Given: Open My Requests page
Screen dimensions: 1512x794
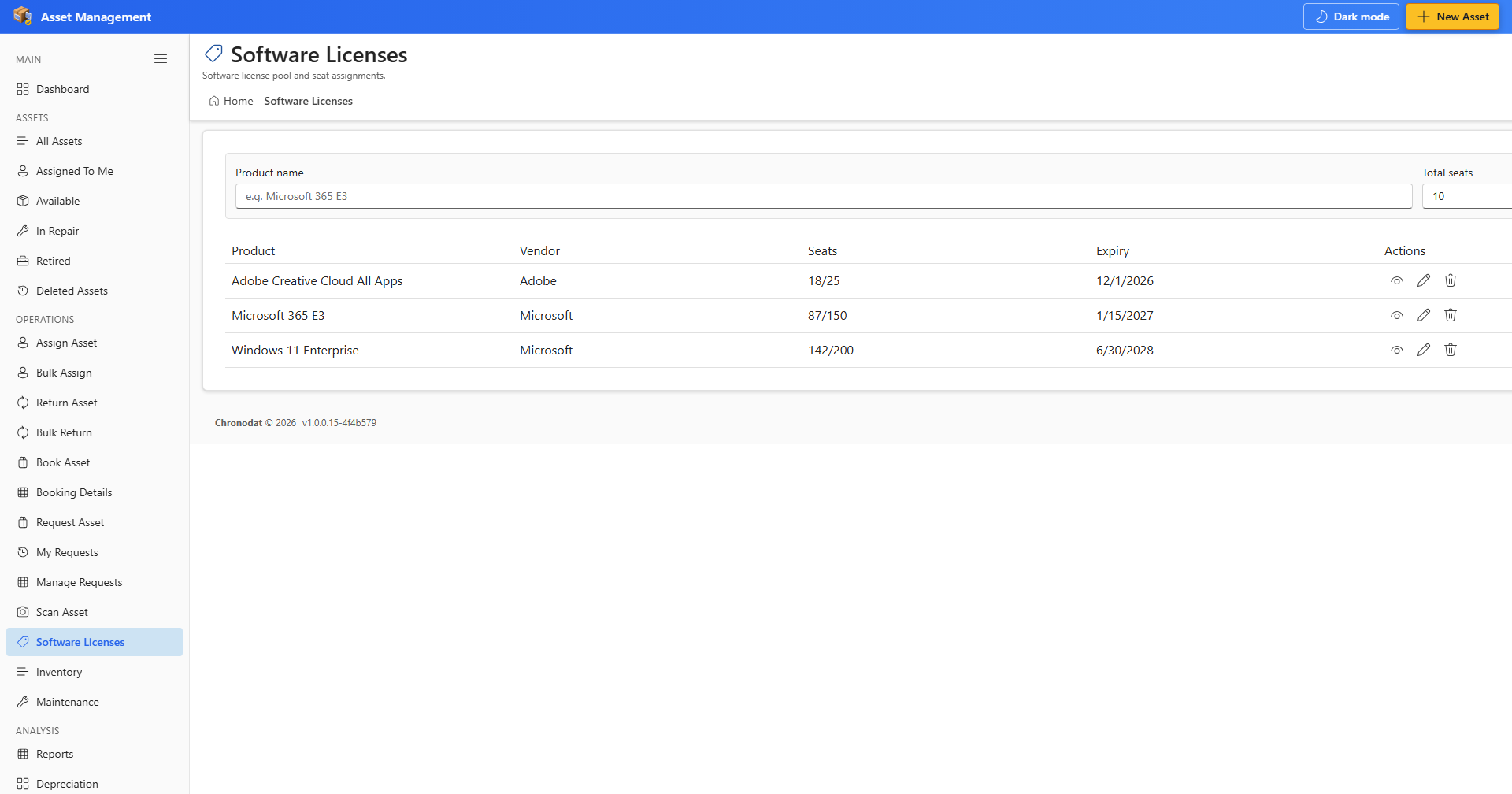Looking at the screenshot, I should pyautogui.click(x=94, y=552).
